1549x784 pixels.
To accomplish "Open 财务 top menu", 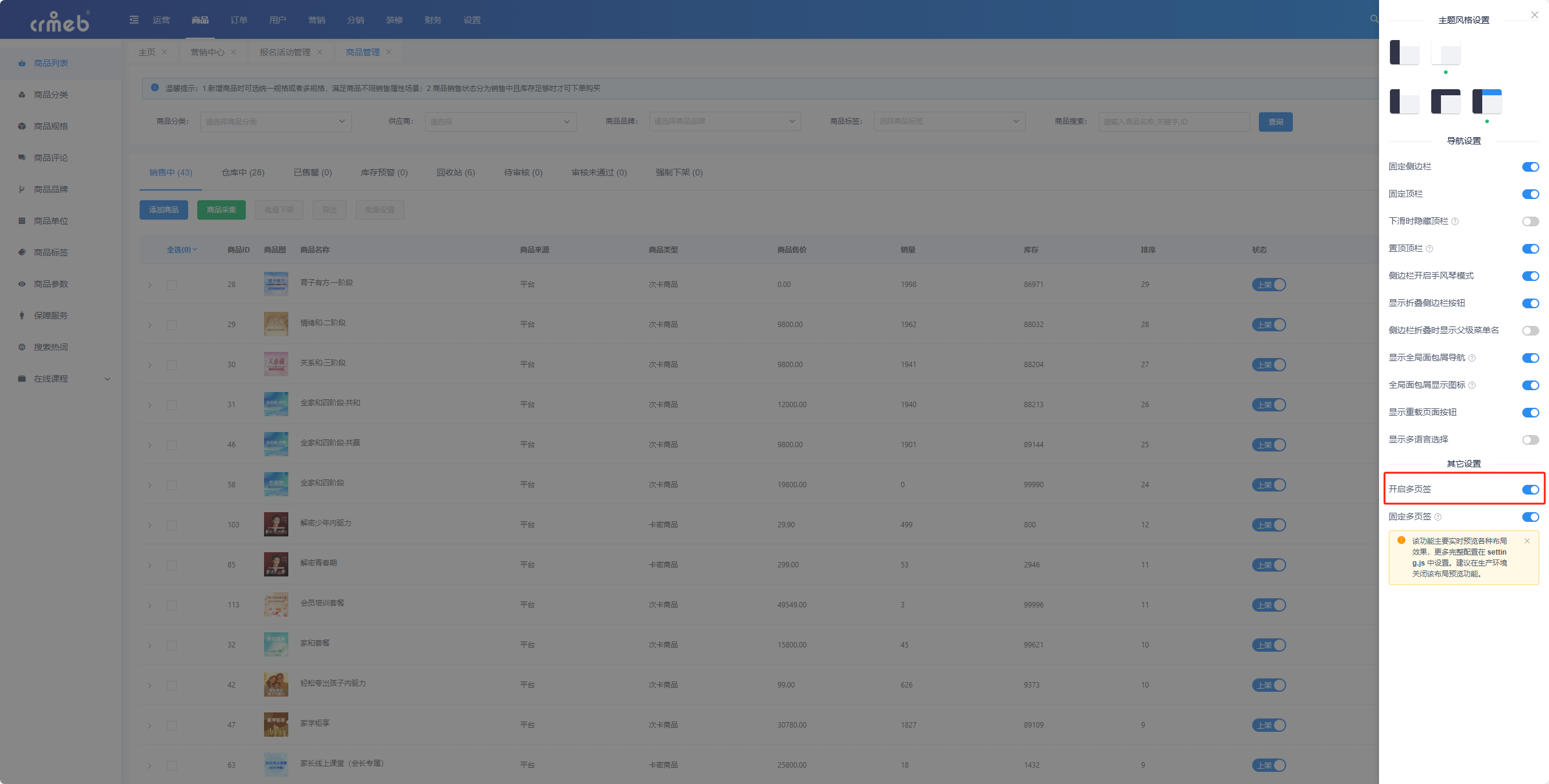I will (x=433, y=20).
